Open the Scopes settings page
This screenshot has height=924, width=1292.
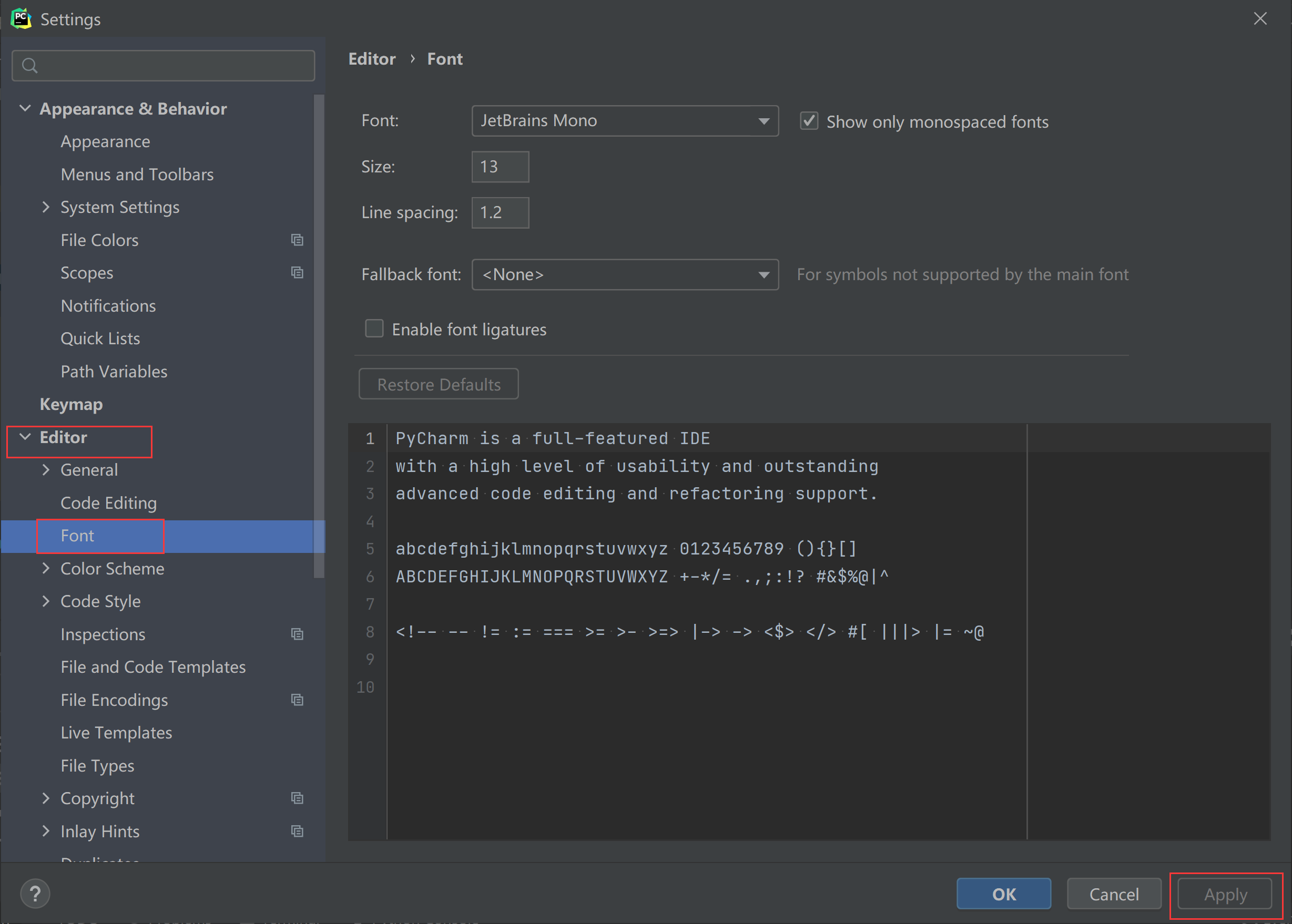click(x=87, y=273)
